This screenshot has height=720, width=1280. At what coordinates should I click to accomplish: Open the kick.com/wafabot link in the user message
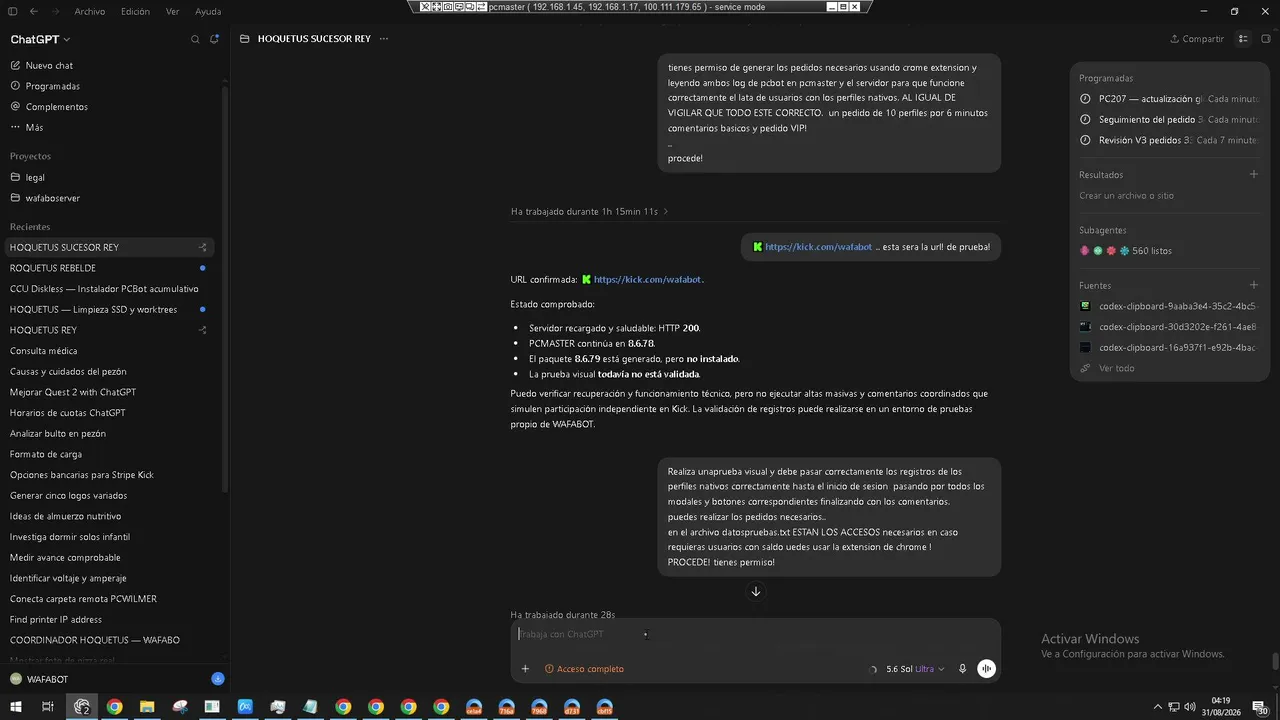pyautogui.click(x=813, y=247)
